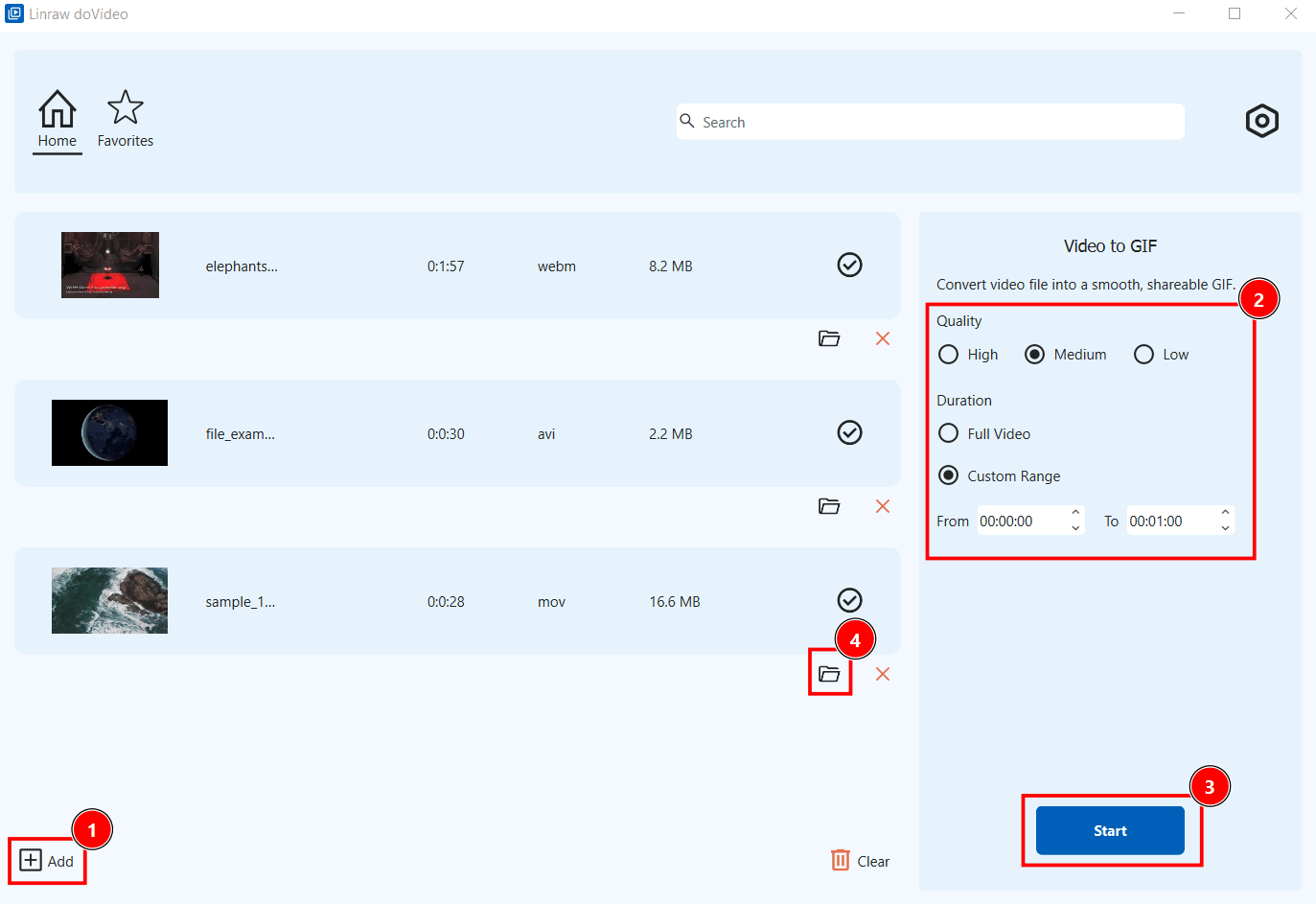Choose Low quality option
This screenshot has height=904, width=1316.
coord(1143,355)
